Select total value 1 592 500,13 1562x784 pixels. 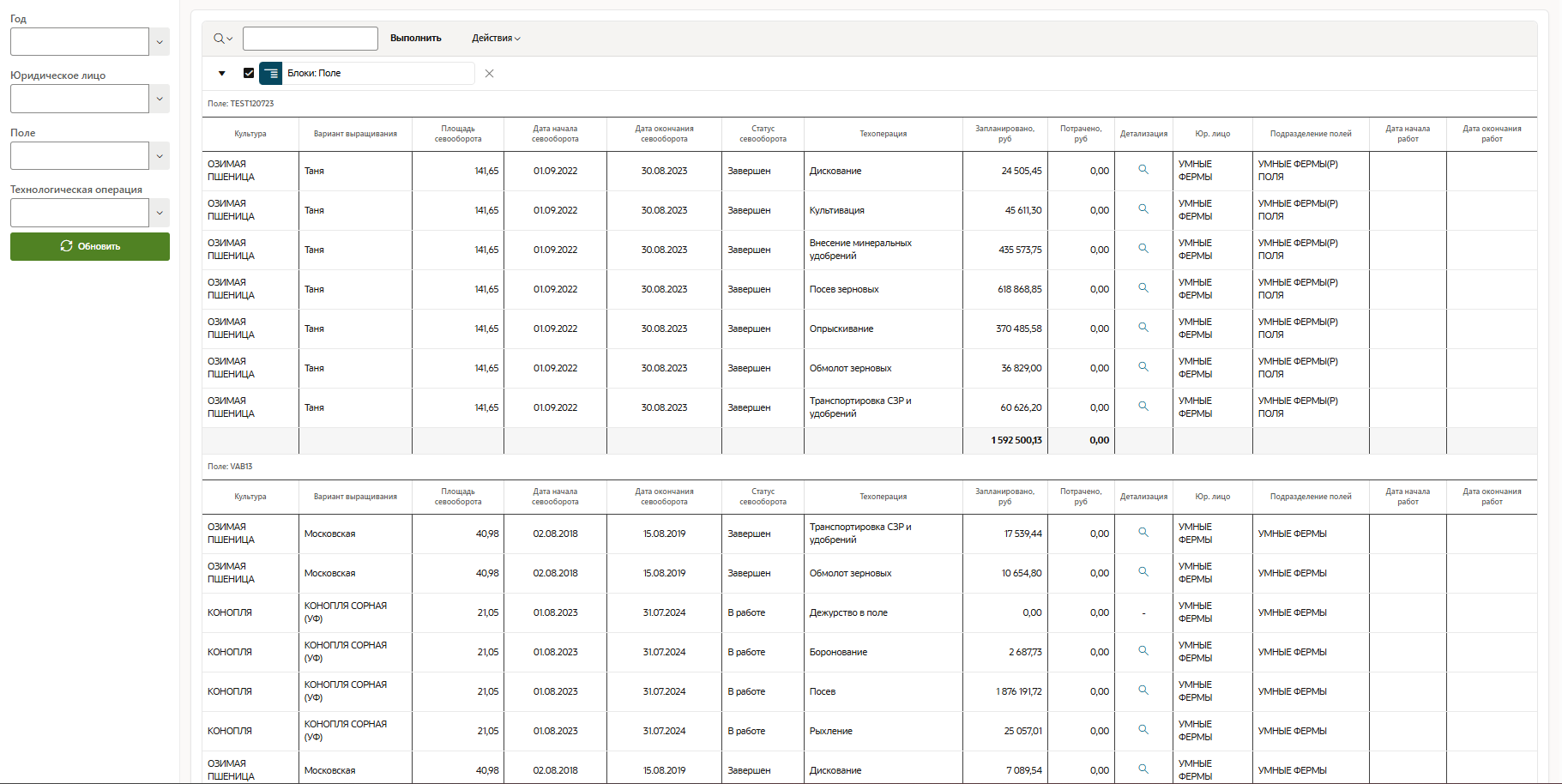click(1016, 440)
